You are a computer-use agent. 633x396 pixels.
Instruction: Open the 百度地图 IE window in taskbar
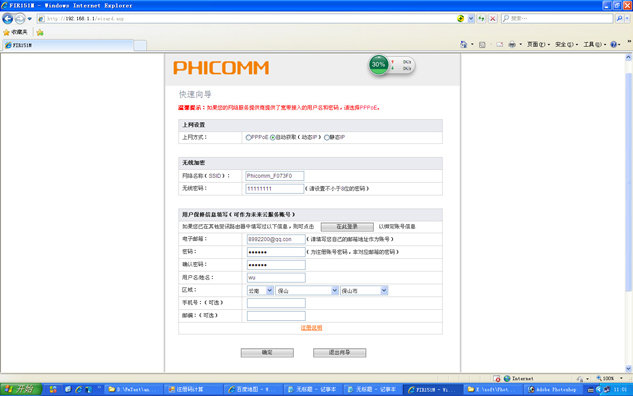(x=253, y=389)
